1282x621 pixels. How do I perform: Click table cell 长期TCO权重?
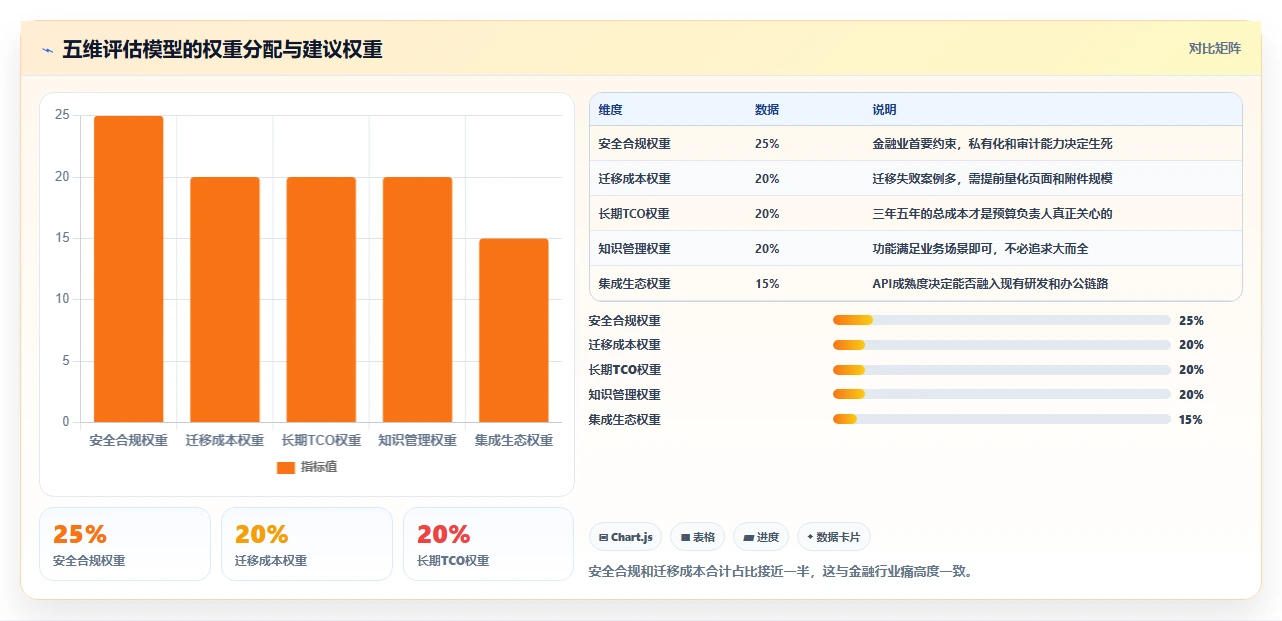click(x=634, y=214)
